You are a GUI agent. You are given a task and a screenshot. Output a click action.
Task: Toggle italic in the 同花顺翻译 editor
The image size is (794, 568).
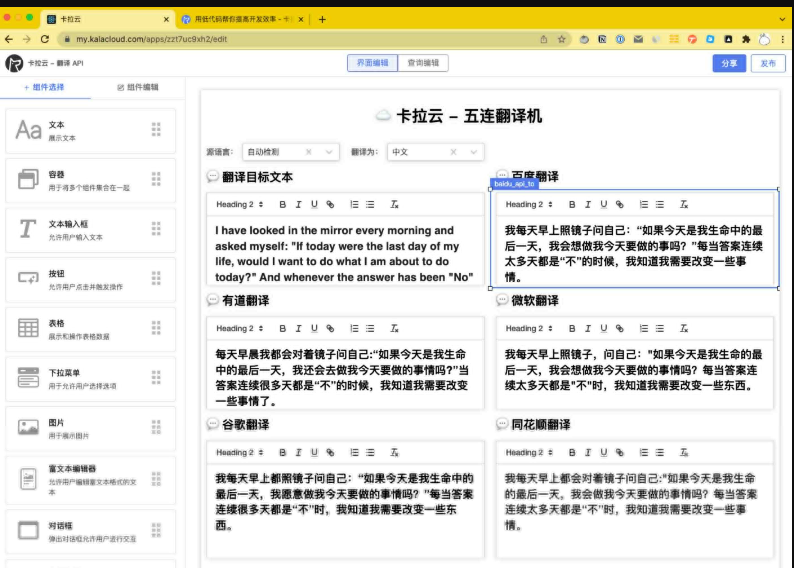coord(588,453)
